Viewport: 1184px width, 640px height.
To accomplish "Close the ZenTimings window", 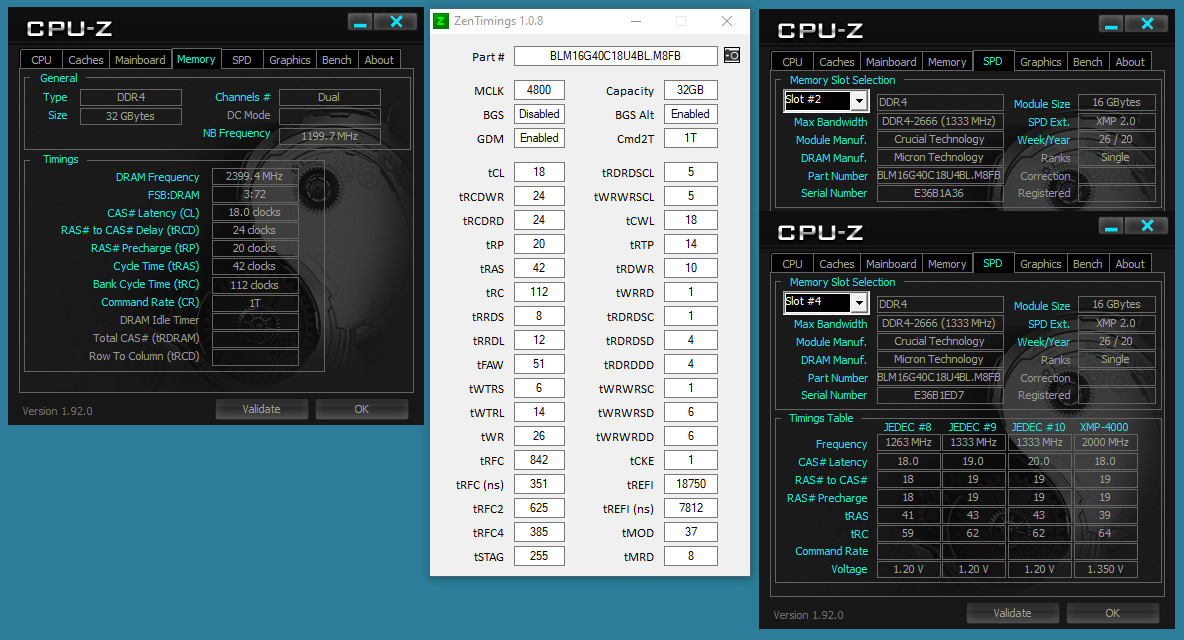I will point(727,21).
